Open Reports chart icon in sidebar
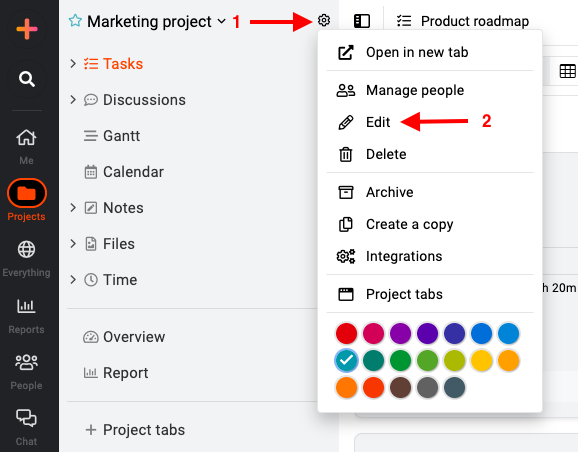 pos(26,306)
